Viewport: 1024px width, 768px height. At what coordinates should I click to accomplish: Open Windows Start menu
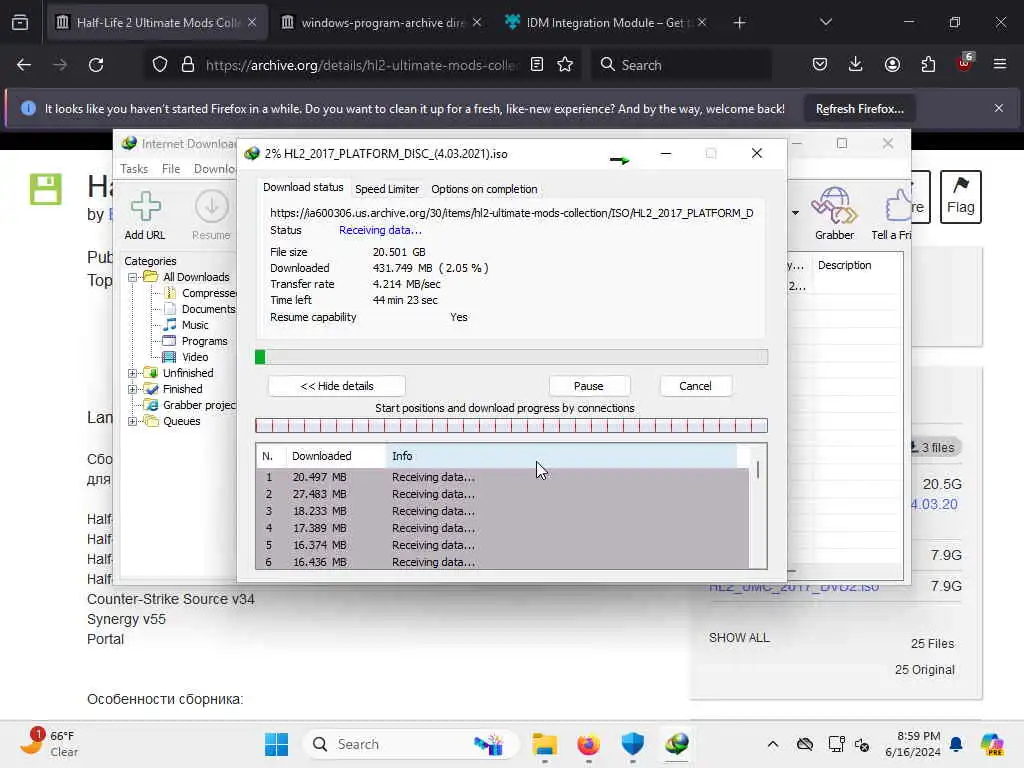click(277, 744)
